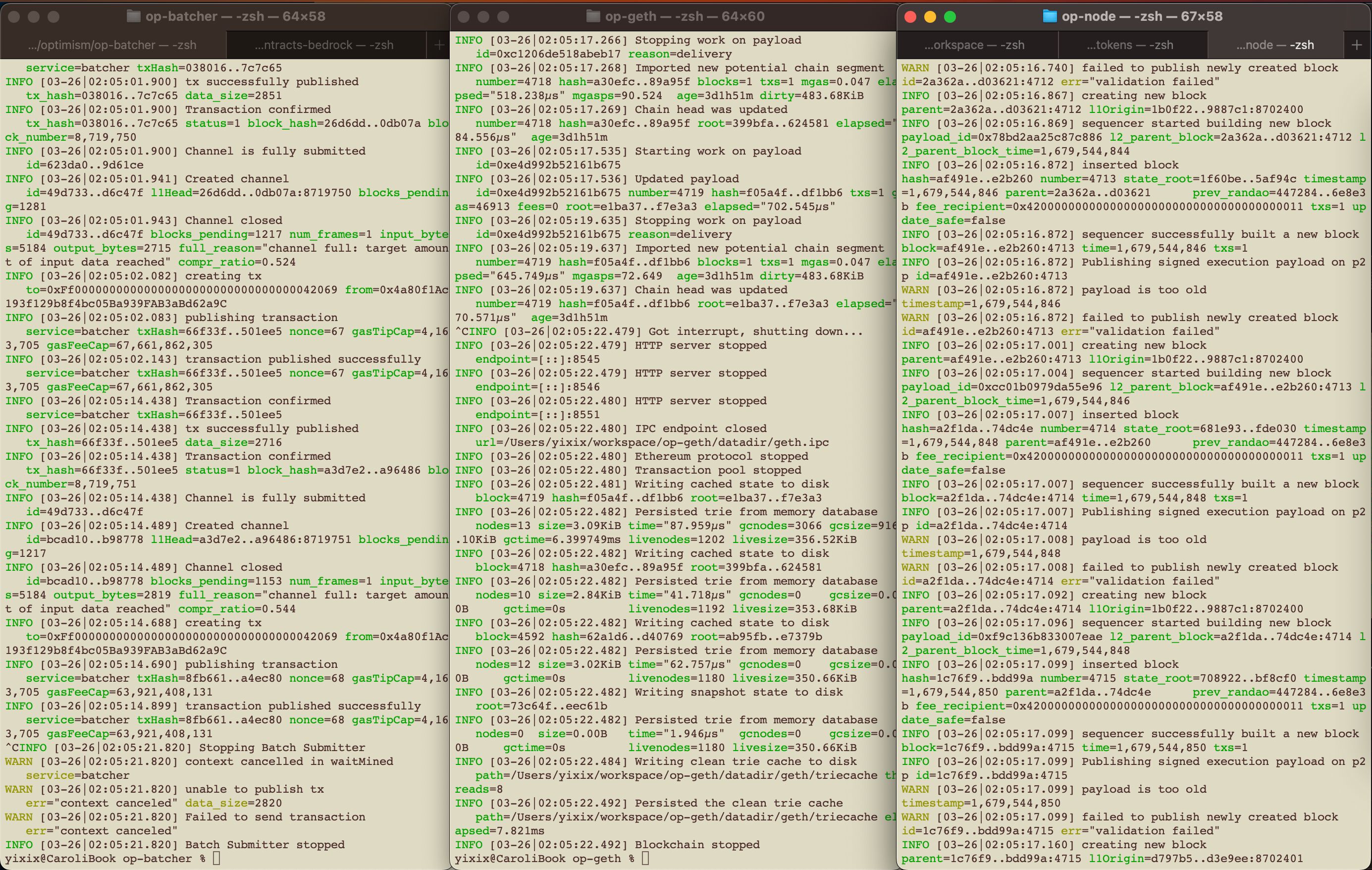Close the op-batcher terminal window
Screen dimensions: 1372x870
pyautogui.click(x=14, y=16)
